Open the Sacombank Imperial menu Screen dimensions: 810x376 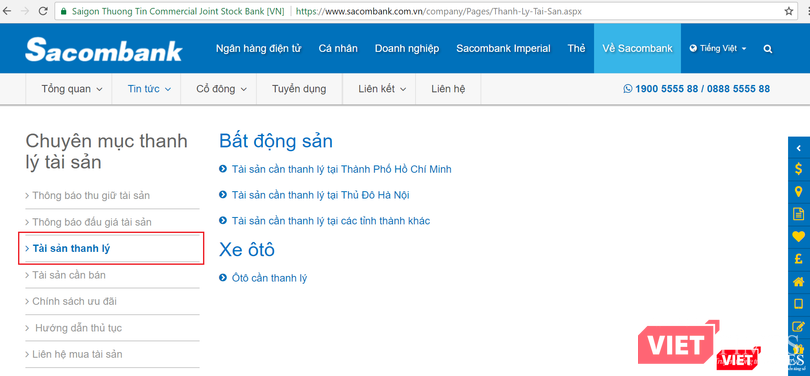(503, 49)
